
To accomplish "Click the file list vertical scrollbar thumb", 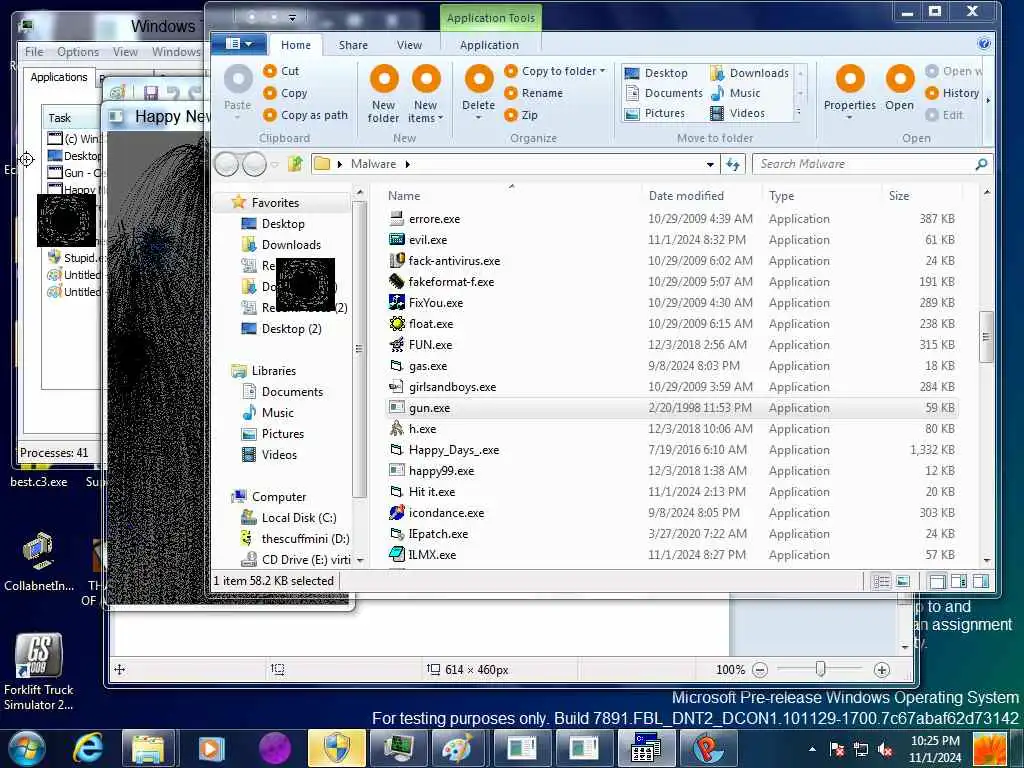I will pyautogui.click(x=986, y=336).
